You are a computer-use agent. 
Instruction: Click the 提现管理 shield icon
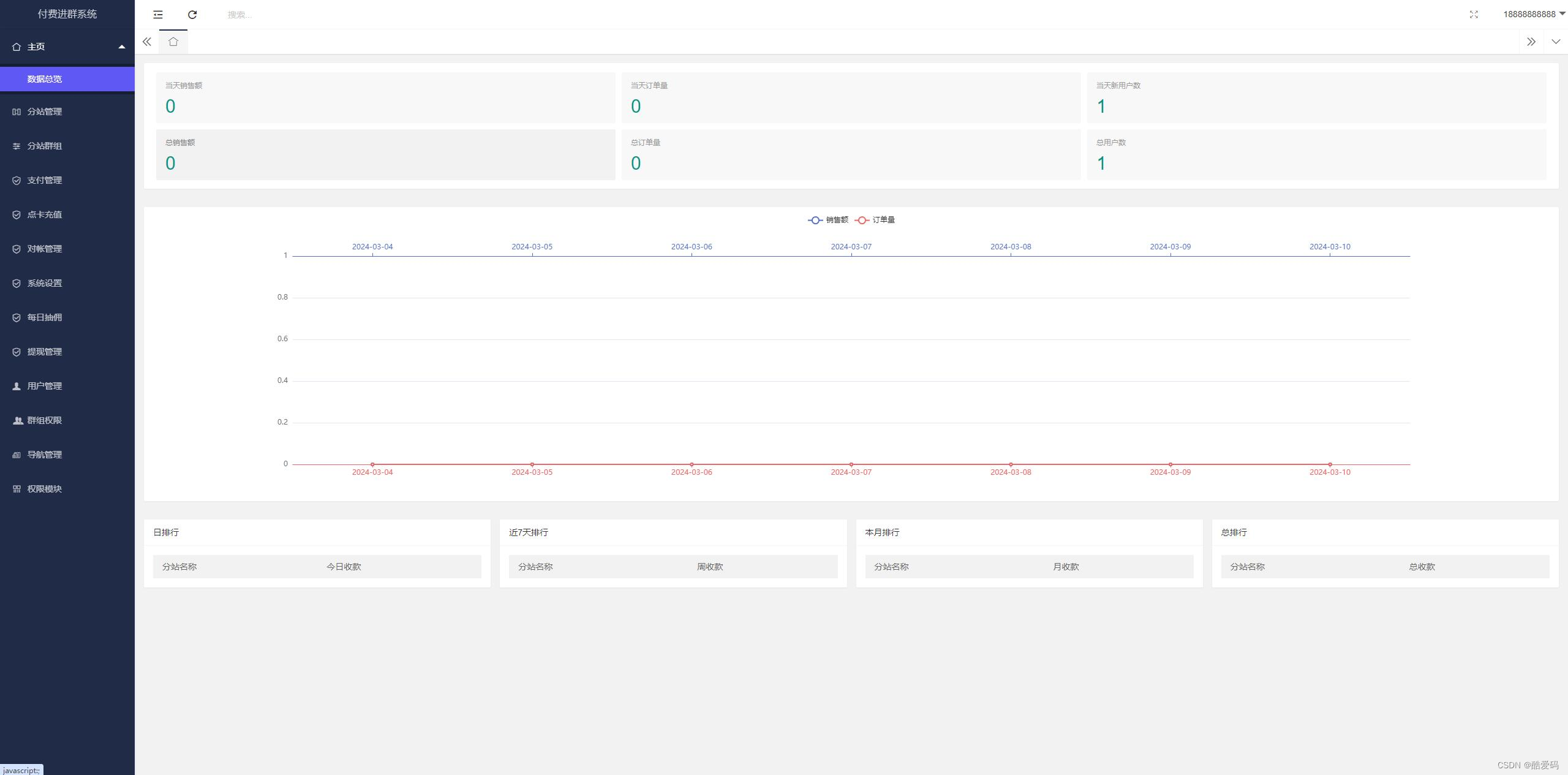(x=17, y=352)
